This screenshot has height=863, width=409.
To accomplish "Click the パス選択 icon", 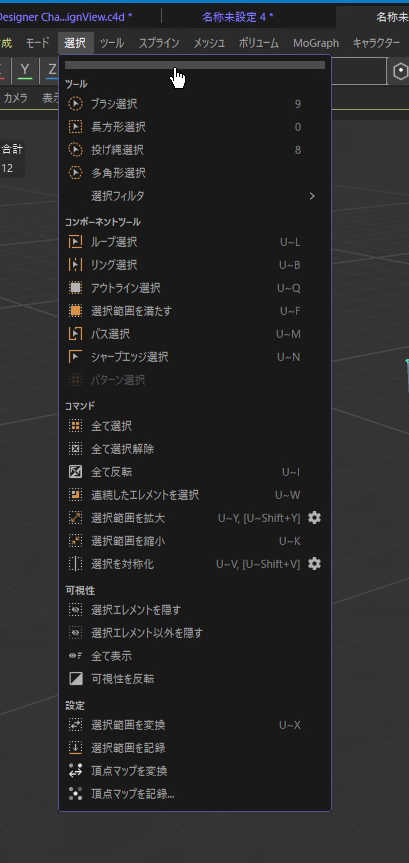I will coord(75,334).
